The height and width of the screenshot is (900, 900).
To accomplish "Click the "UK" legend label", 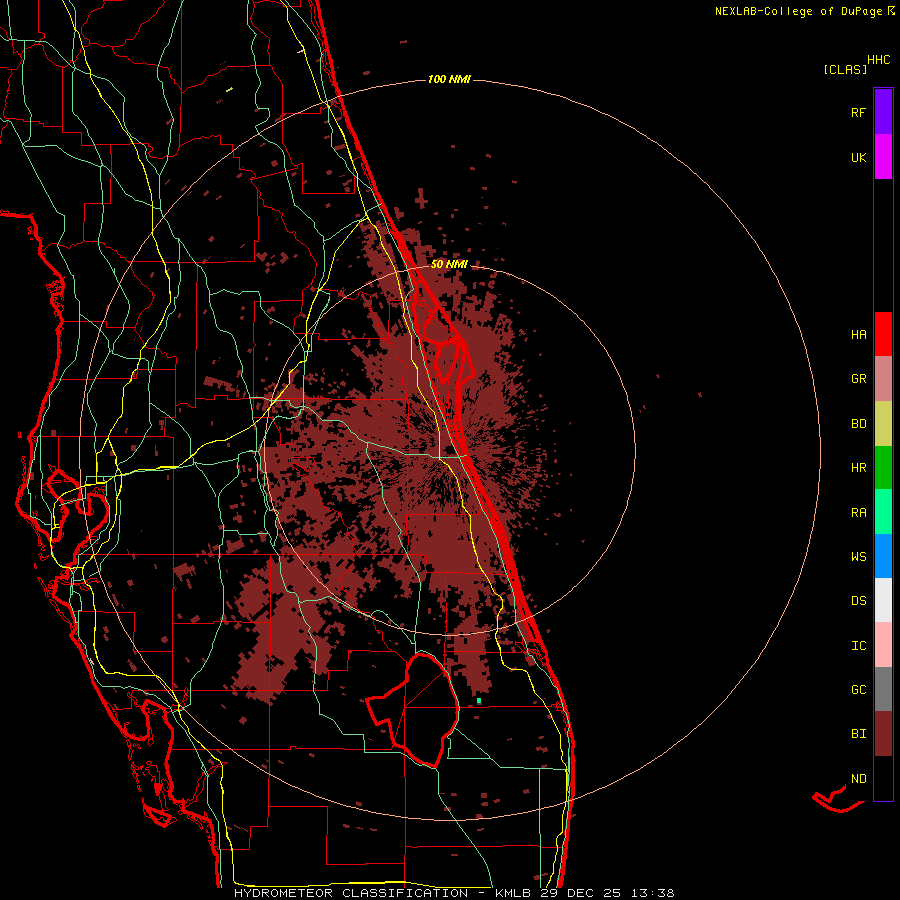I will pyautogui.click(x=858, y=157).
